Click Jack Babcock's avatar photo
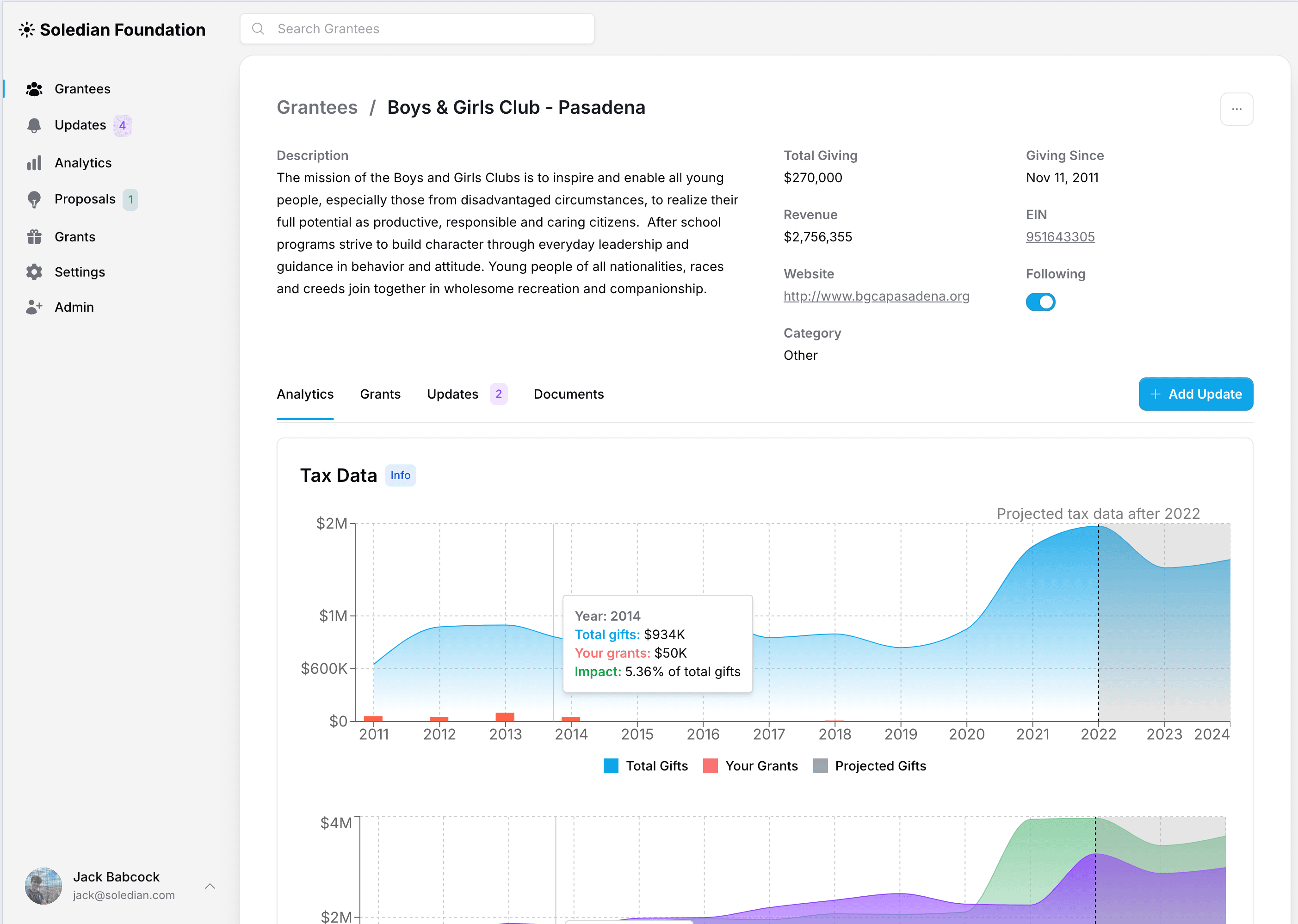 pyautogui.click(x=43, y=886)
